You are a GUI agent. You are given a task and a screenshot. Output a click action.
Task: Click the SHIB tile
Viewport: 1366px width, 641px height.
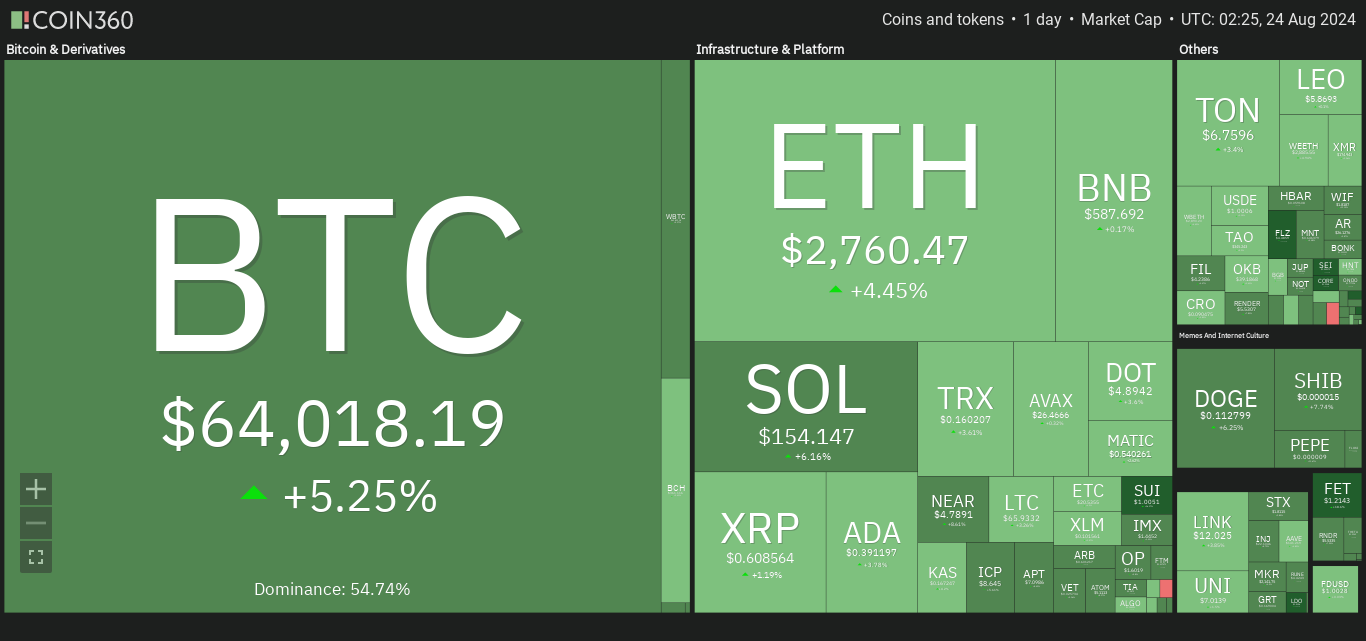tap(1318, 389)
